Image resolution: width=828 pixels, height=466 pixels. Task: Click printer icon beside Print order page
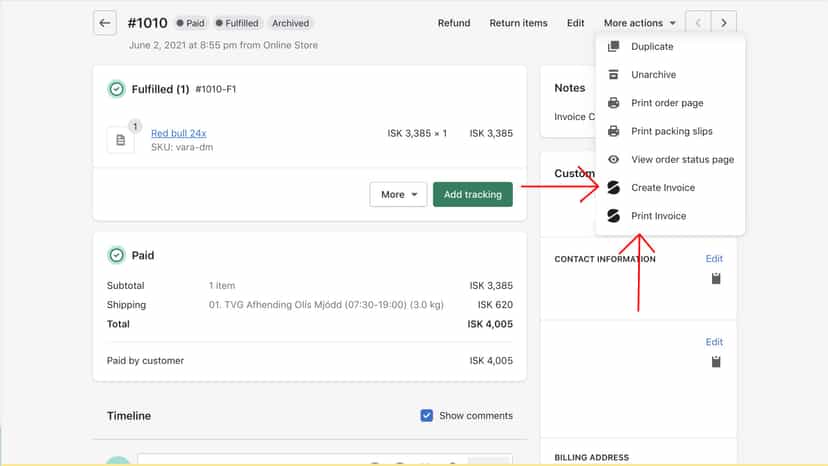tap(614, 103)
